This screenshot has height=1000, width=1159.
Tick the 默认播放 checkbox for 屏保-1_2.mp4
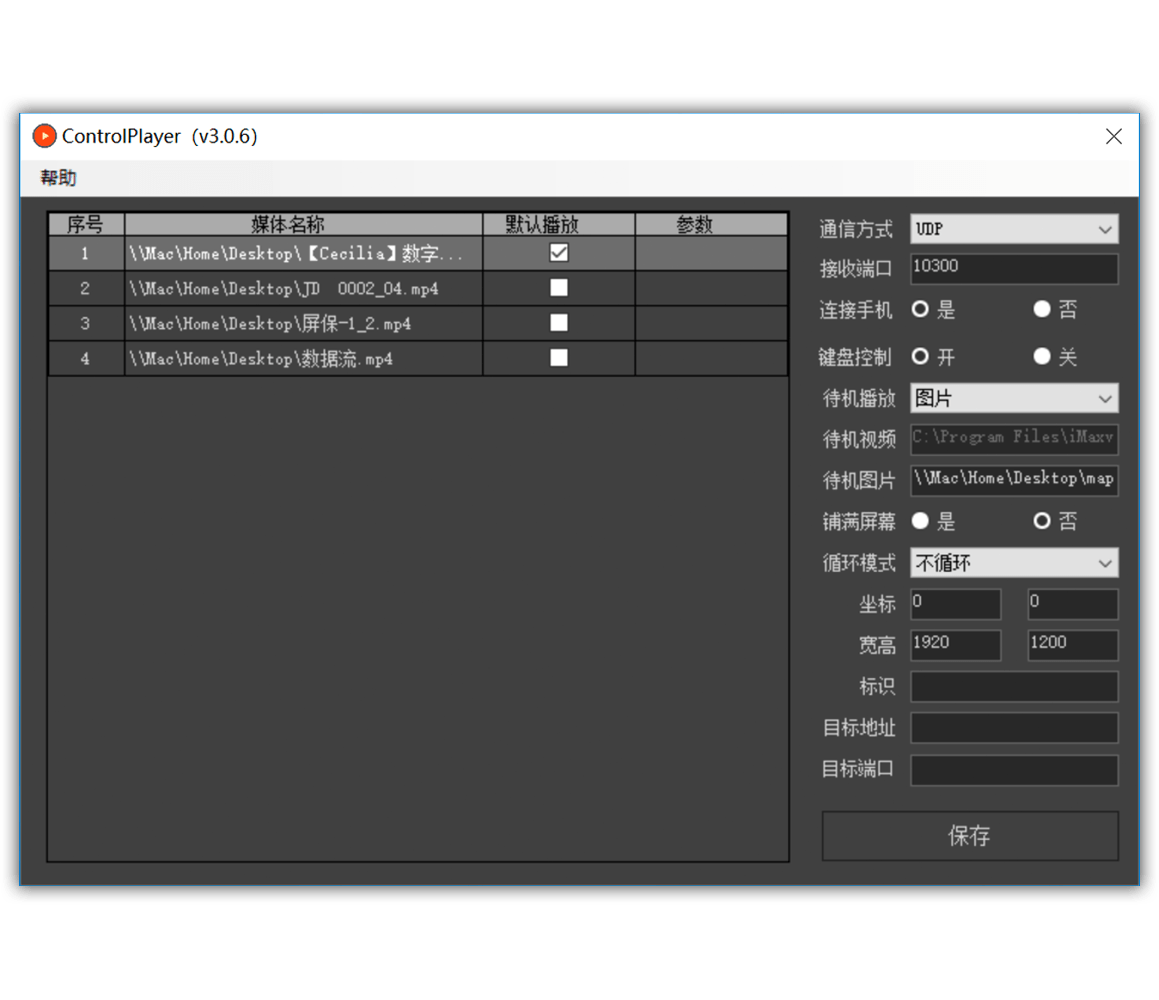(558, 323)
